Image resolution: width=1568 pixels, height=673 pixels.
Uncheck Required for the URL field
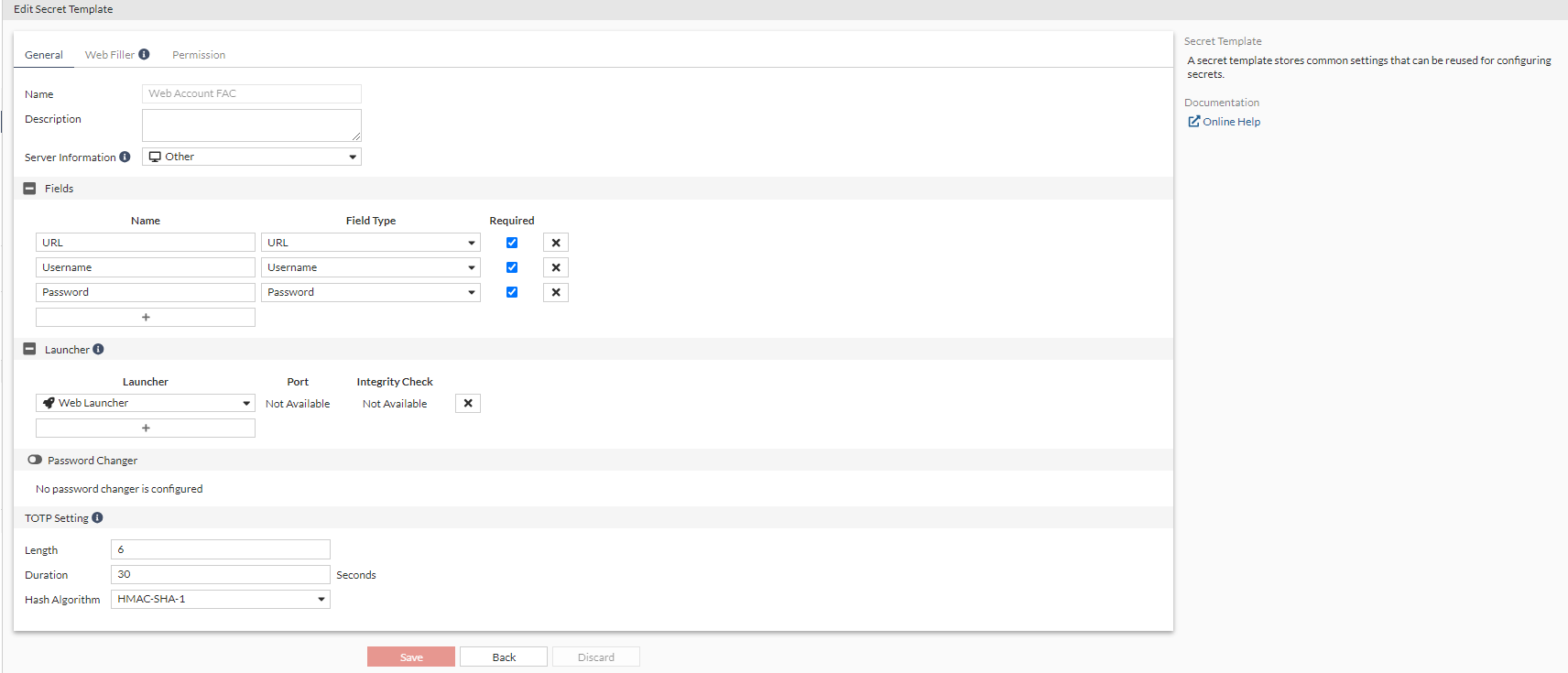tap(512, 243)
